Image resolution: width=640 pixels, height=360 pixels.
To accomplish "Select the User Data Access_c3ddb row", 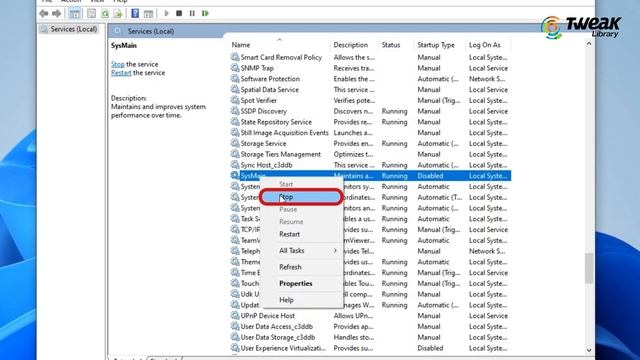I will coord(370,326).
